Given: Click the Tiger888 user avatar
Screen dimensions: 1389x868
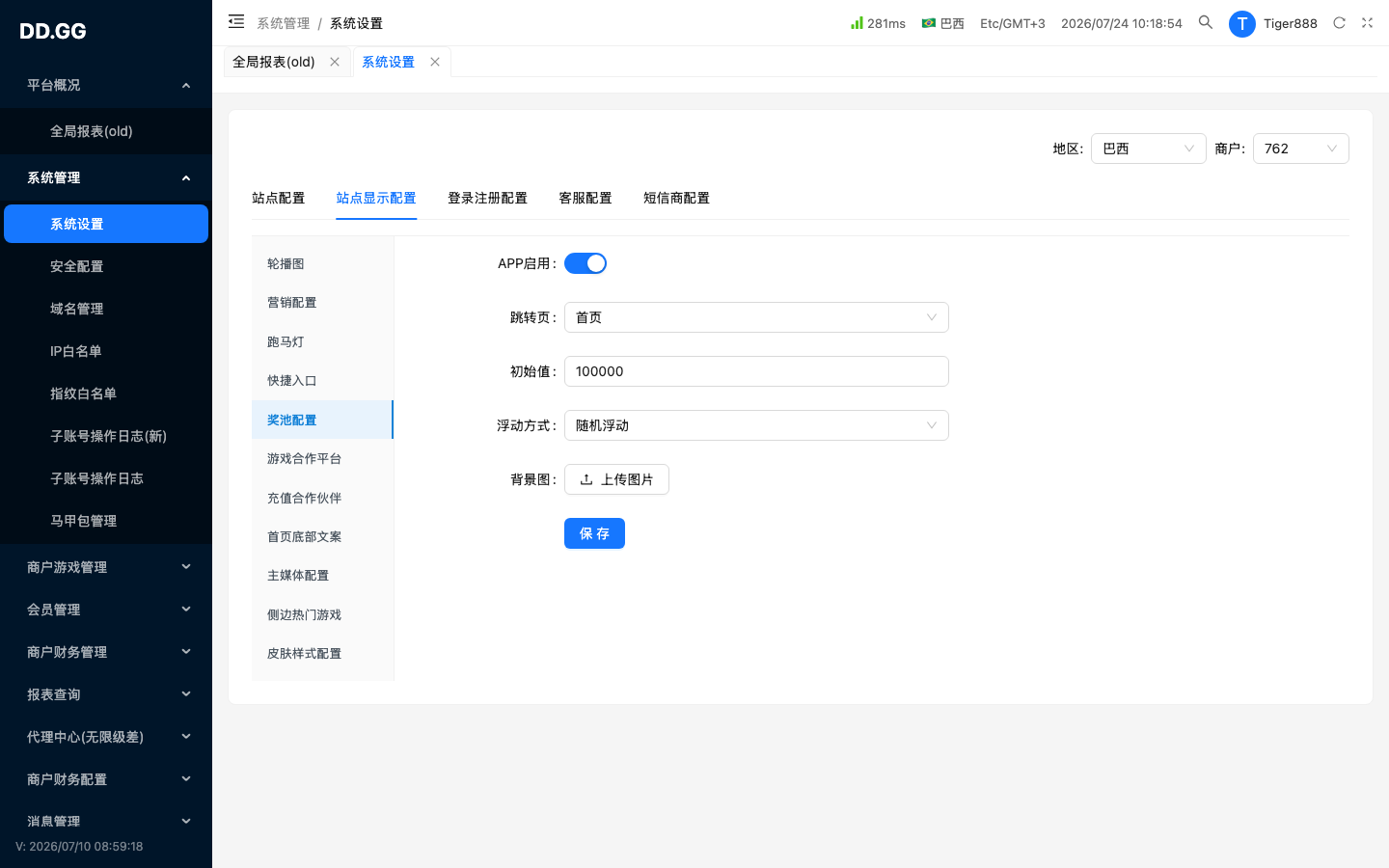Looking at the screenshot, I should pyautogui.click(x=1242, y=23).
